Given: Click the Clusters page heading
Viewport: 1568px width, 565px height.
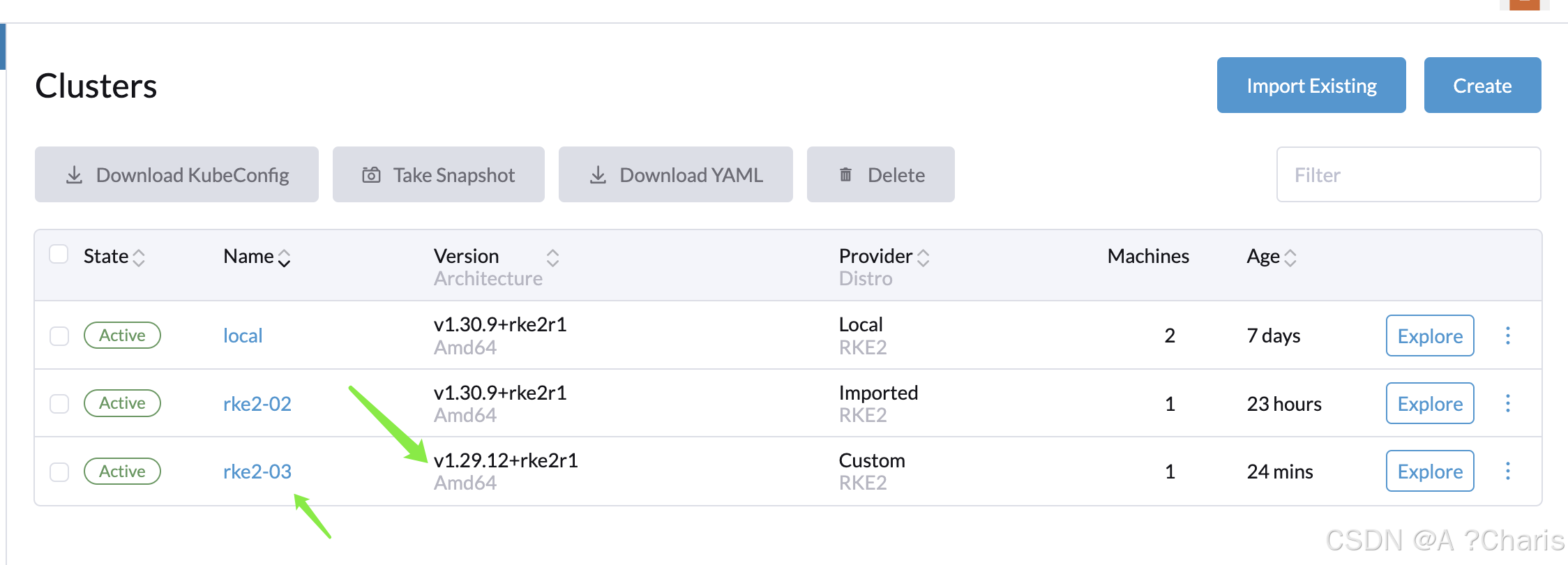Looking at the screenshot, I should click(96, 86).
